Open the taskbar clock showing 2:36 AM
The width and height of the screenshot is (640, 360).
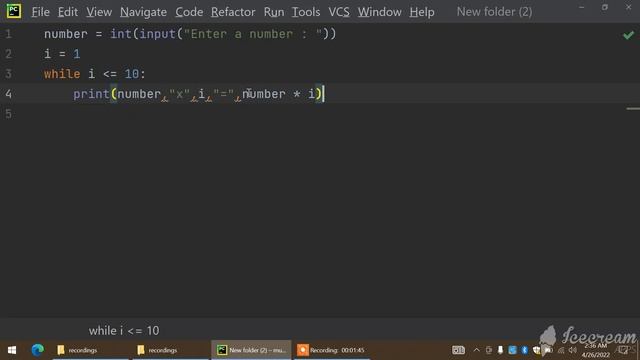tap(596, 350)
